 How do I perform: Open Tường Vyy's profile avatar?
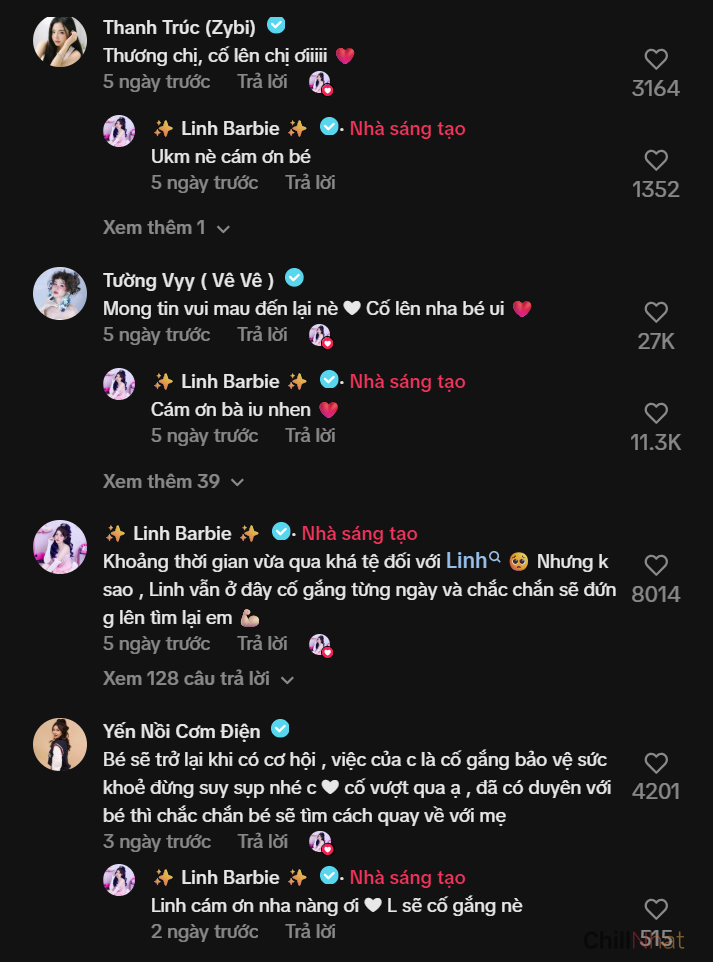point(59,294)
